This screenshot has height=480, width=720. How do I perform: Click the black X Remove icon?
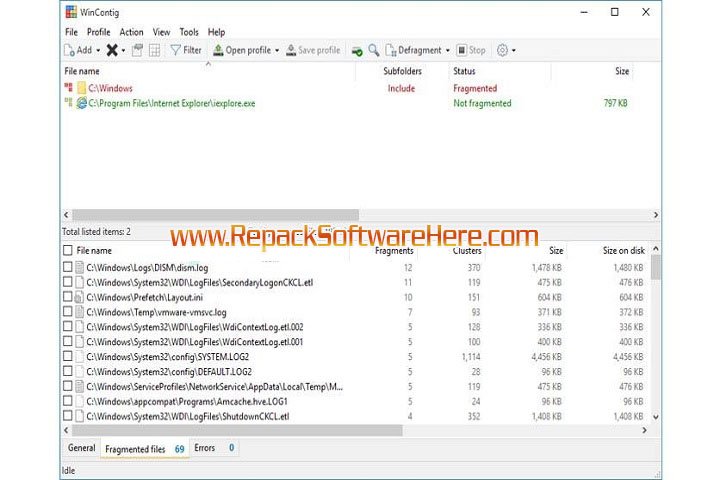point(112,50)
